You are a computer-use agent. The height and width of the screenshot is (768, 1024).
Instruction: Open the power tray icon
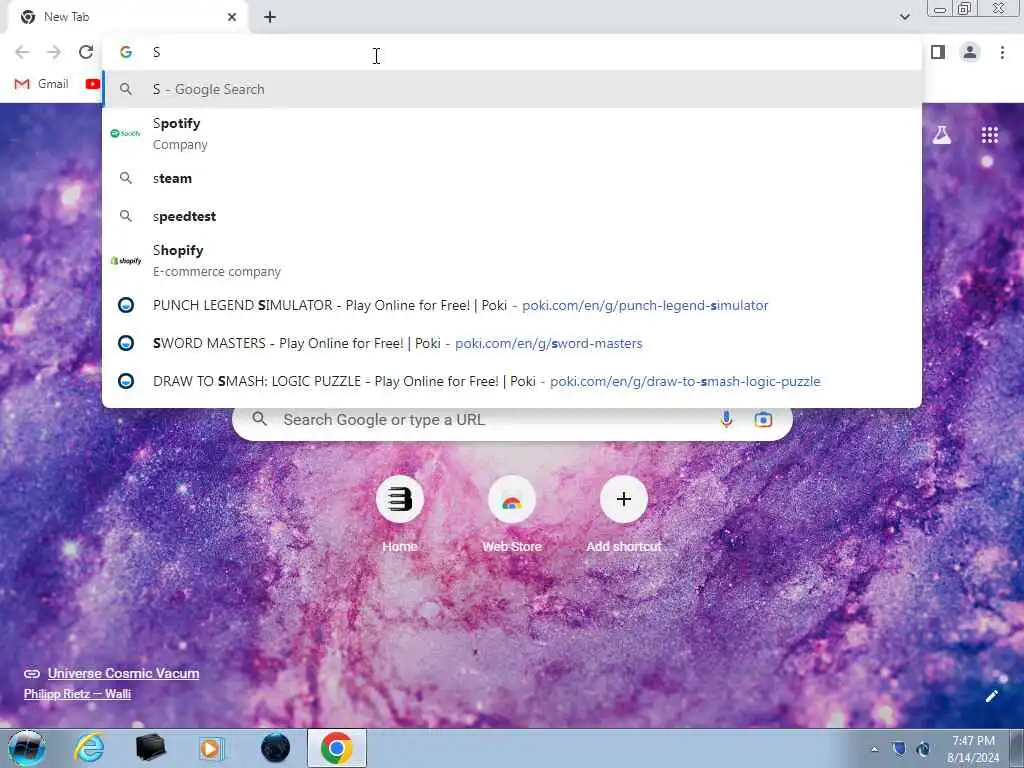pyautogui.click(x=923, y=749)
